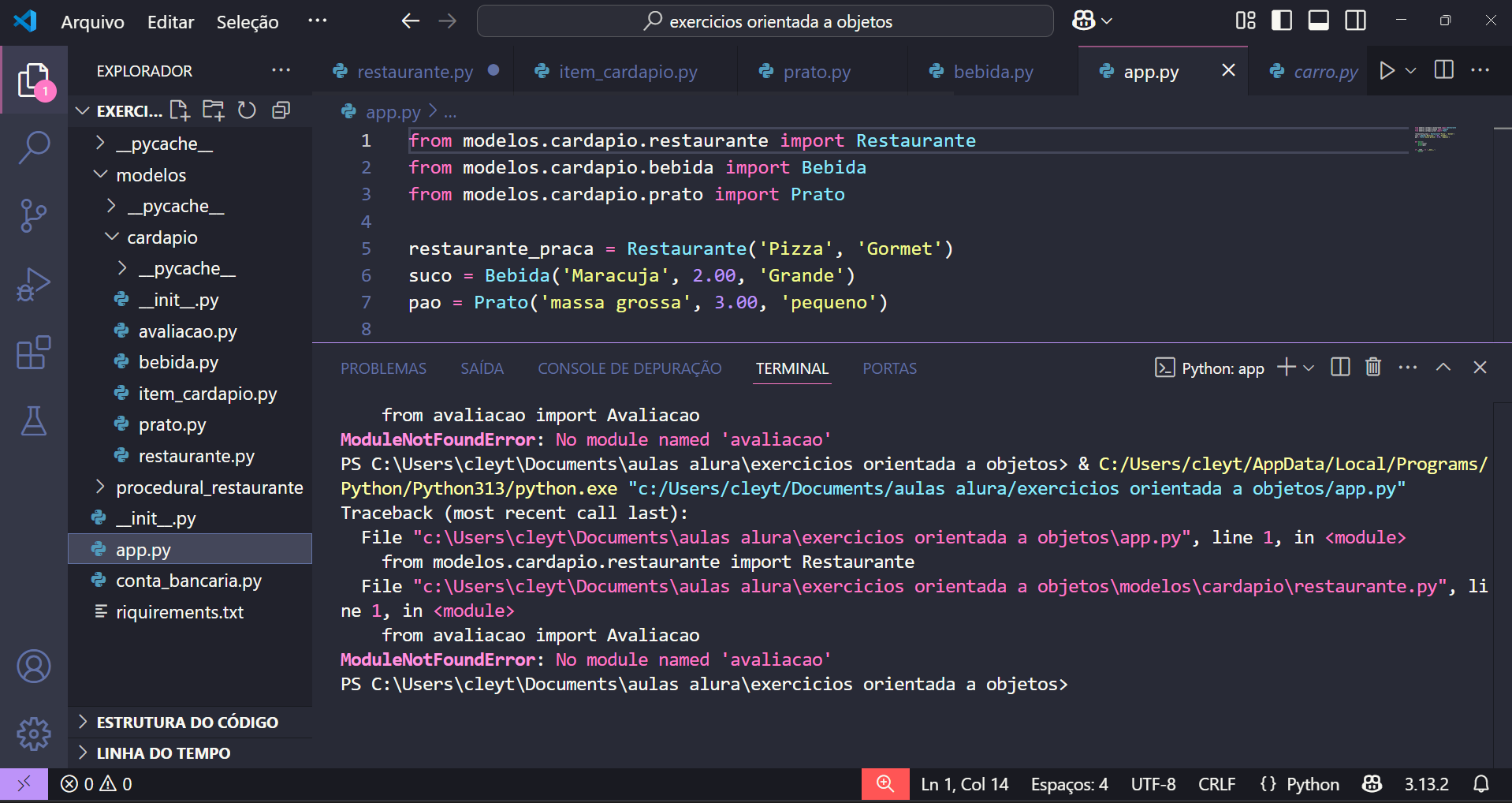Collapse all folders in explorer
The height and width of the screenshot is (803, 1512).
click(x=281, y=110)
